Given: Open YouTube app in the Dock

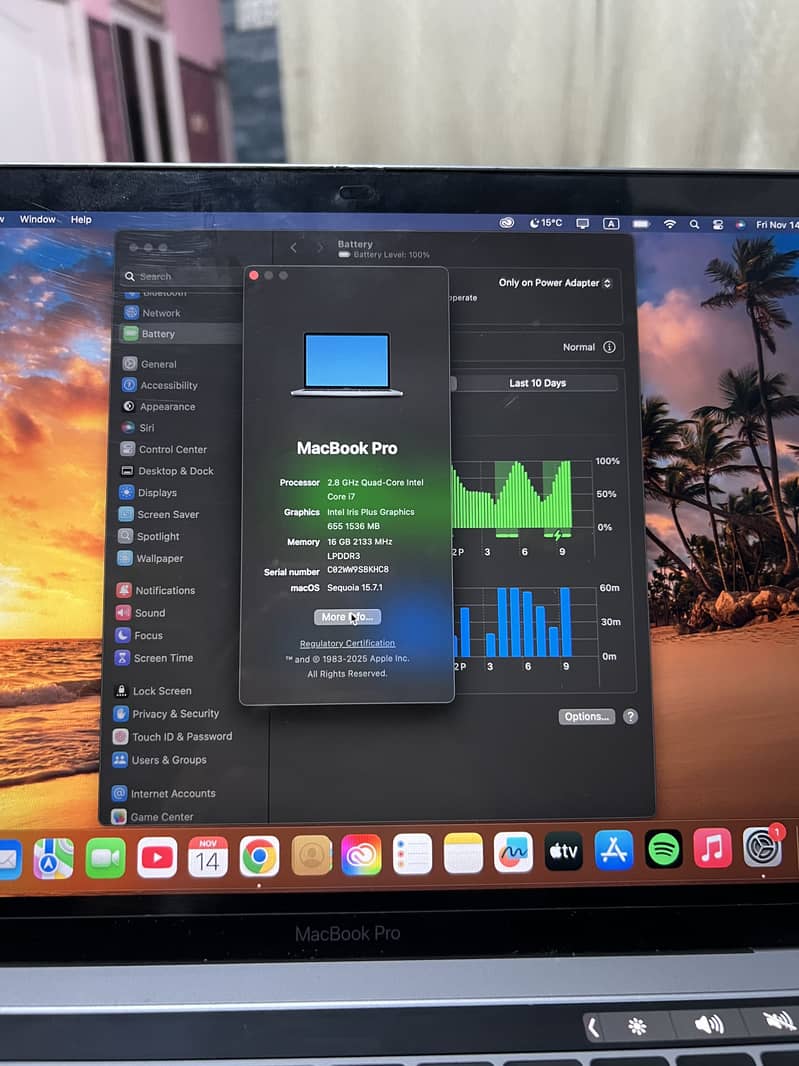Looking at the screenshot, I should coord(157,857).
